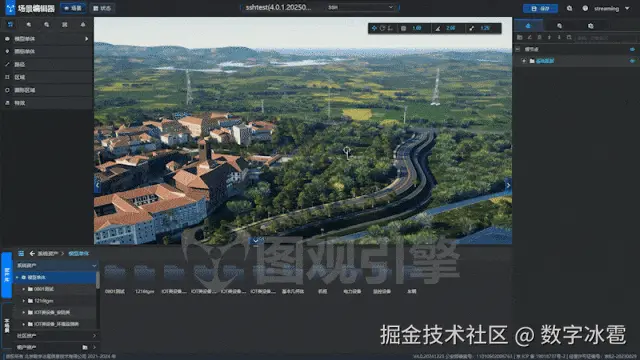The image size is (640, 360).
Task: Select the 路径 path item
Action: coord(47,64)
